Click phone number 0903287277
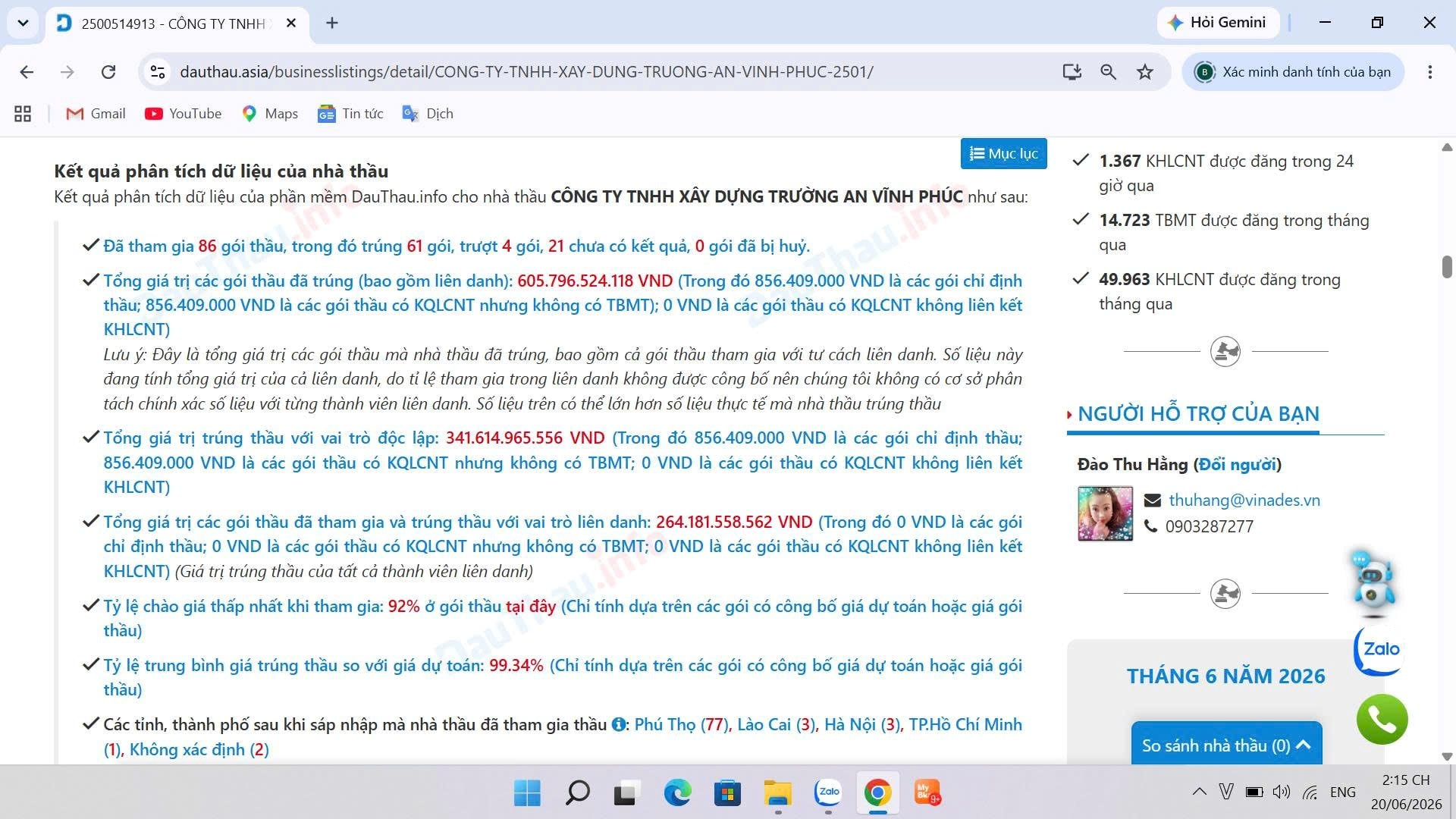Viewport: 1456px width, 819px height. (1209, 526)
